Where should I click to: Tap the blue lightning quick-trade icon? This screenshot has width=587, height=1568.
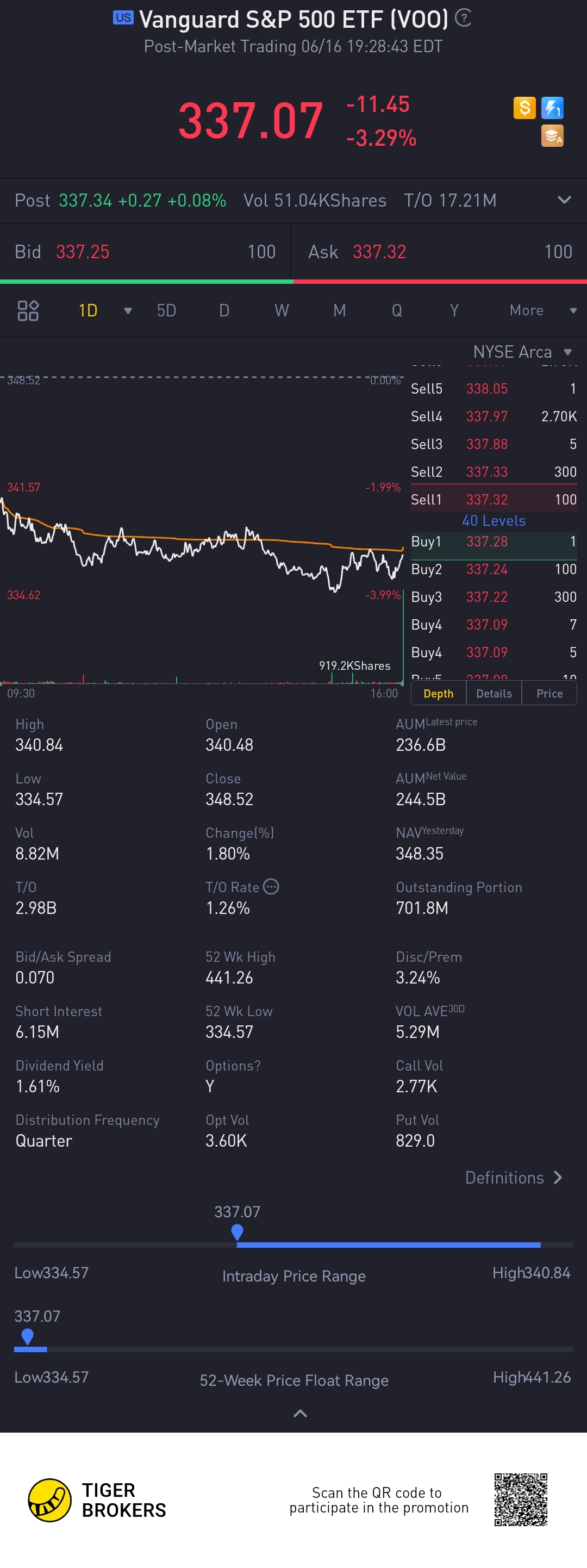(x=552, y=108)
